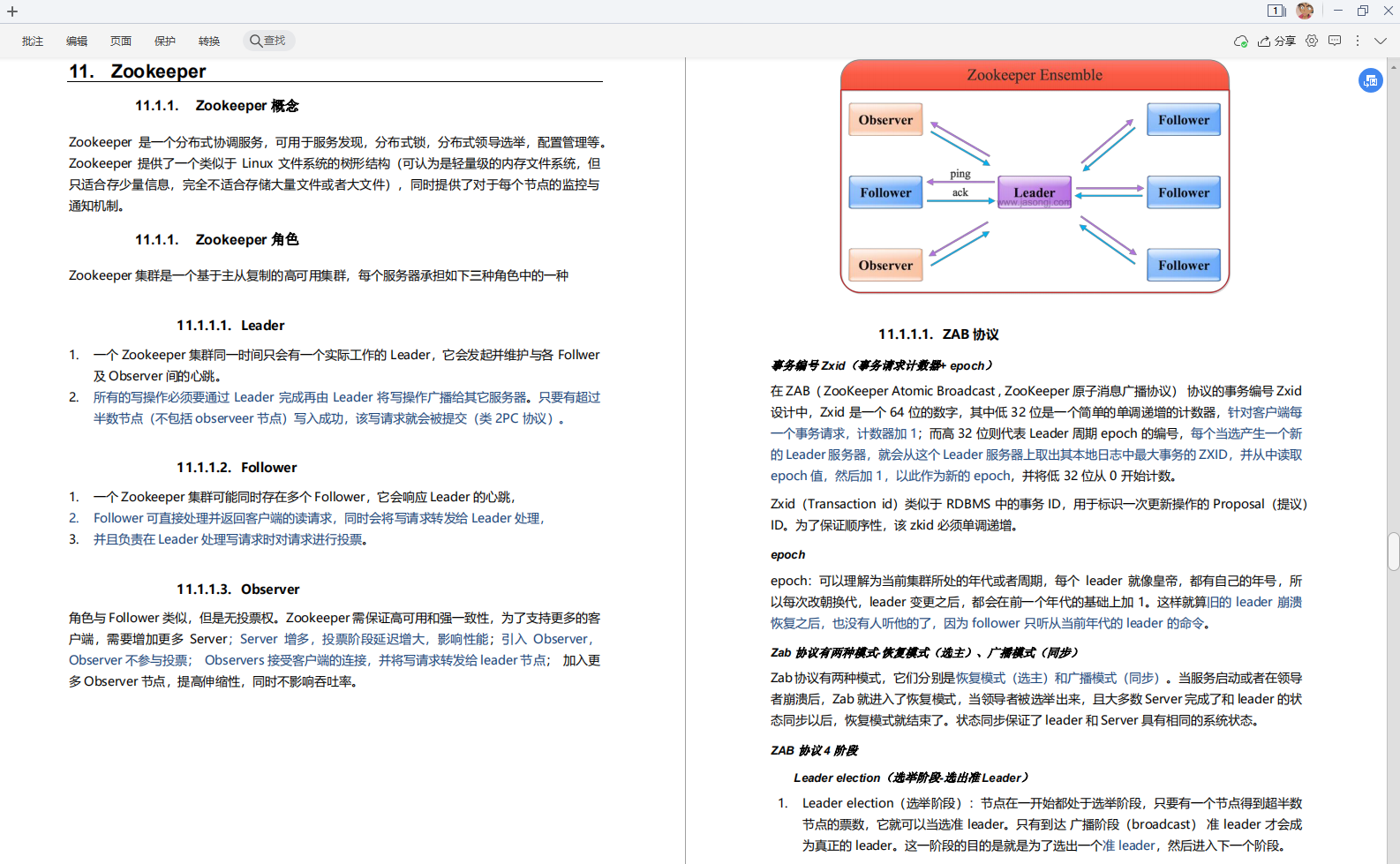Open the 保护 protect menu
Image resolution: width=1400 pixels, height=864 pixels.
click(165, 41)
